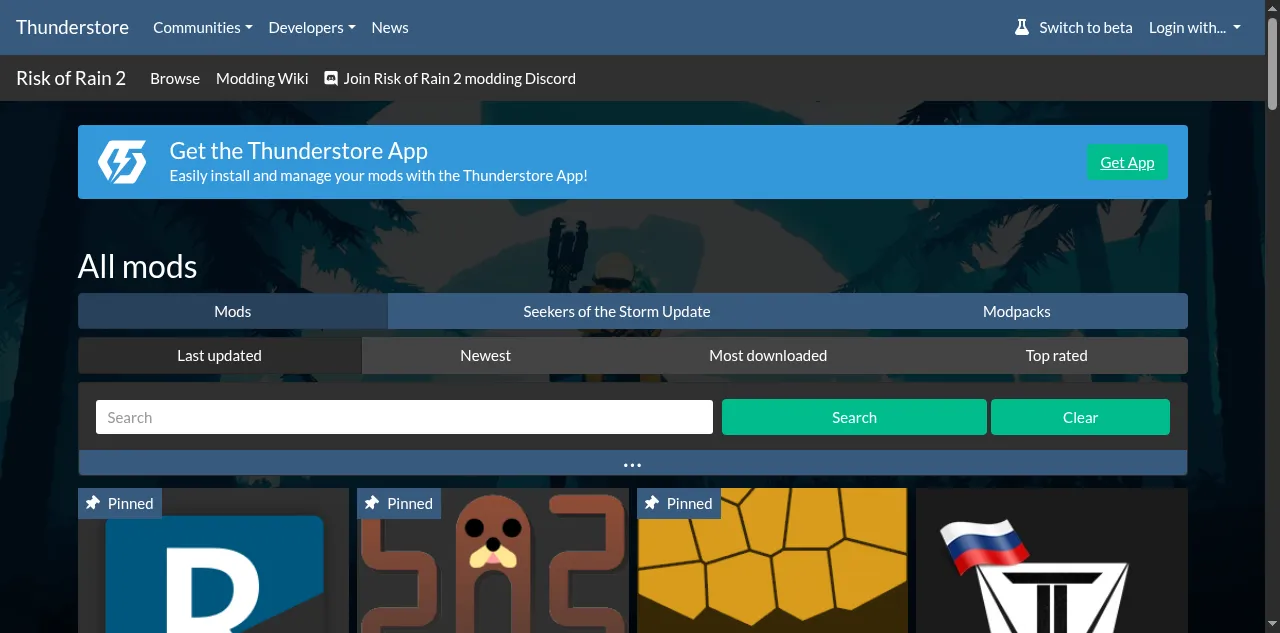Screen dimensions: 1280x633
Task: Expand the Communities dropdown
Action: [x=202, y=27]
